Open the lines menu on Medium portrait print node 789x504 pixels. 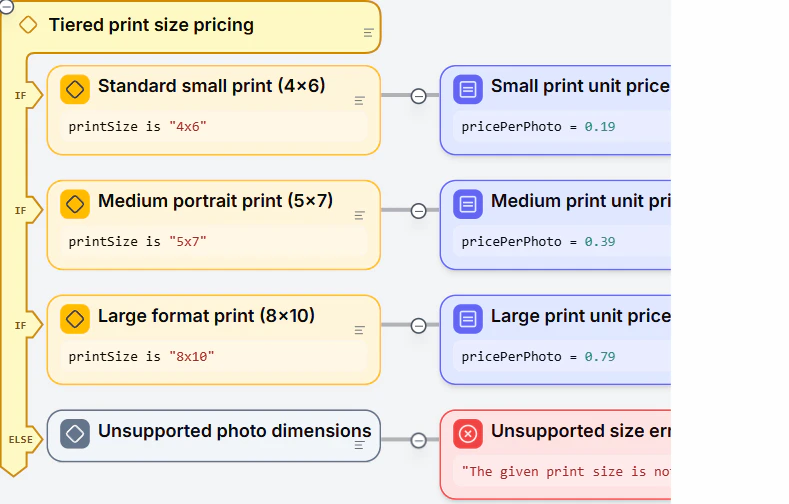click(359, 215)
